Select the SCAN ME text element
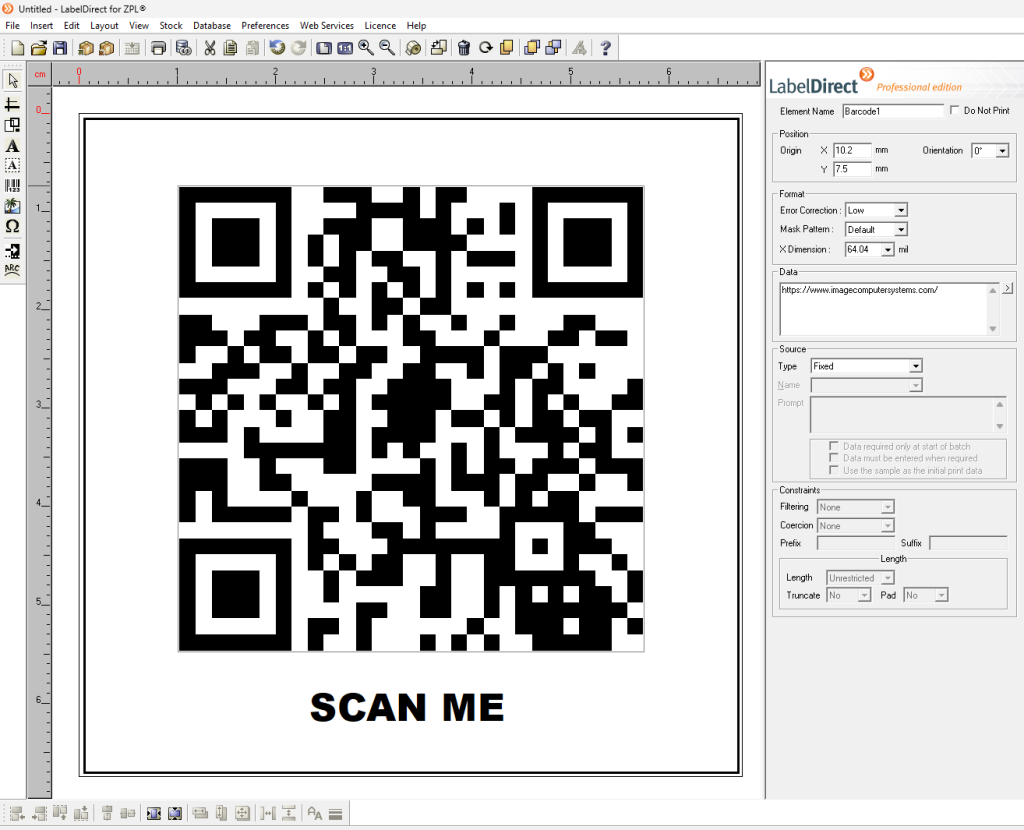The width and height of the screenshot is (1024, 830). [407, 708]
